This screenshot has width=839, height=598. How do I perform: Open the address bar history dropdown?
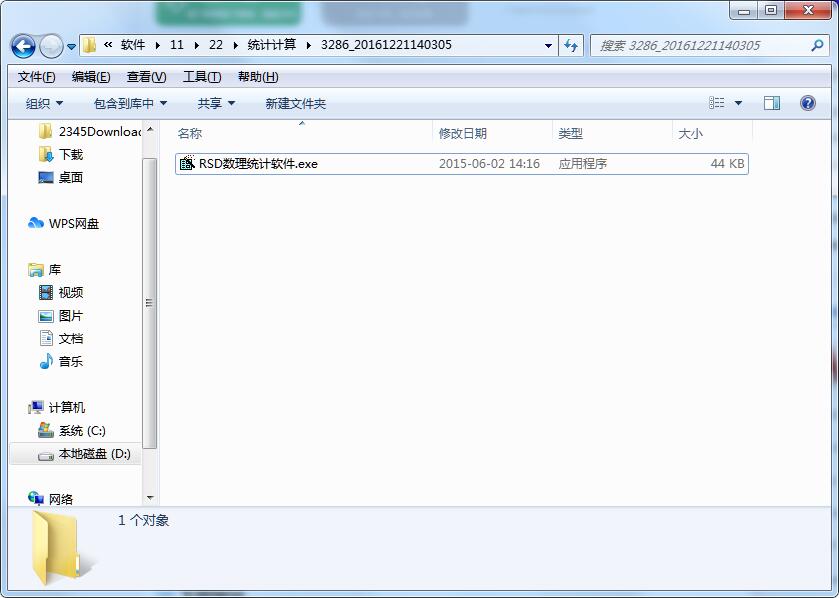[548, 45]
